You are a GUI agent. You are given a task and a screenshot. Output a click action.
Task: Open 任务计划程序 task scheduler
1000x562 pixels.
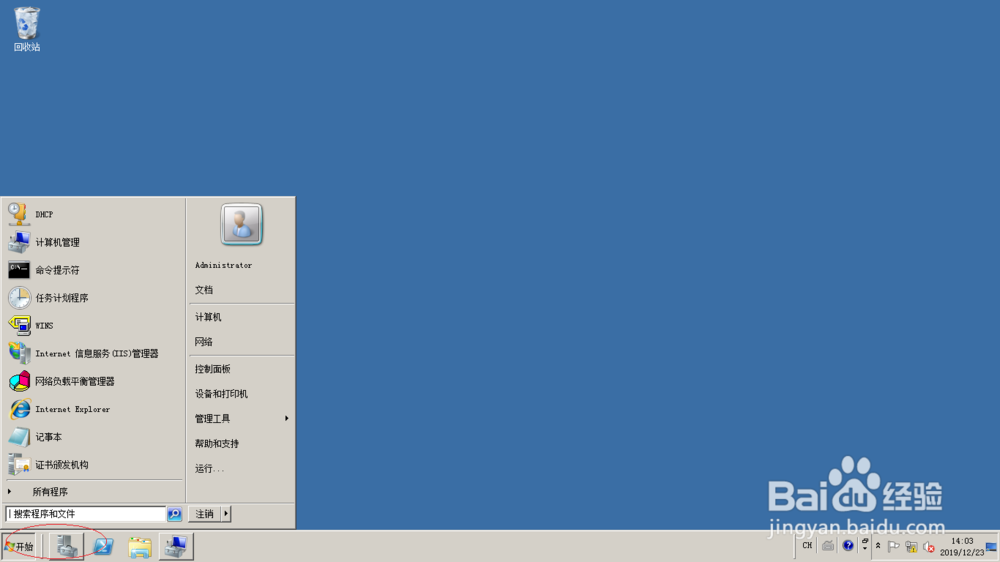point(94,298)
